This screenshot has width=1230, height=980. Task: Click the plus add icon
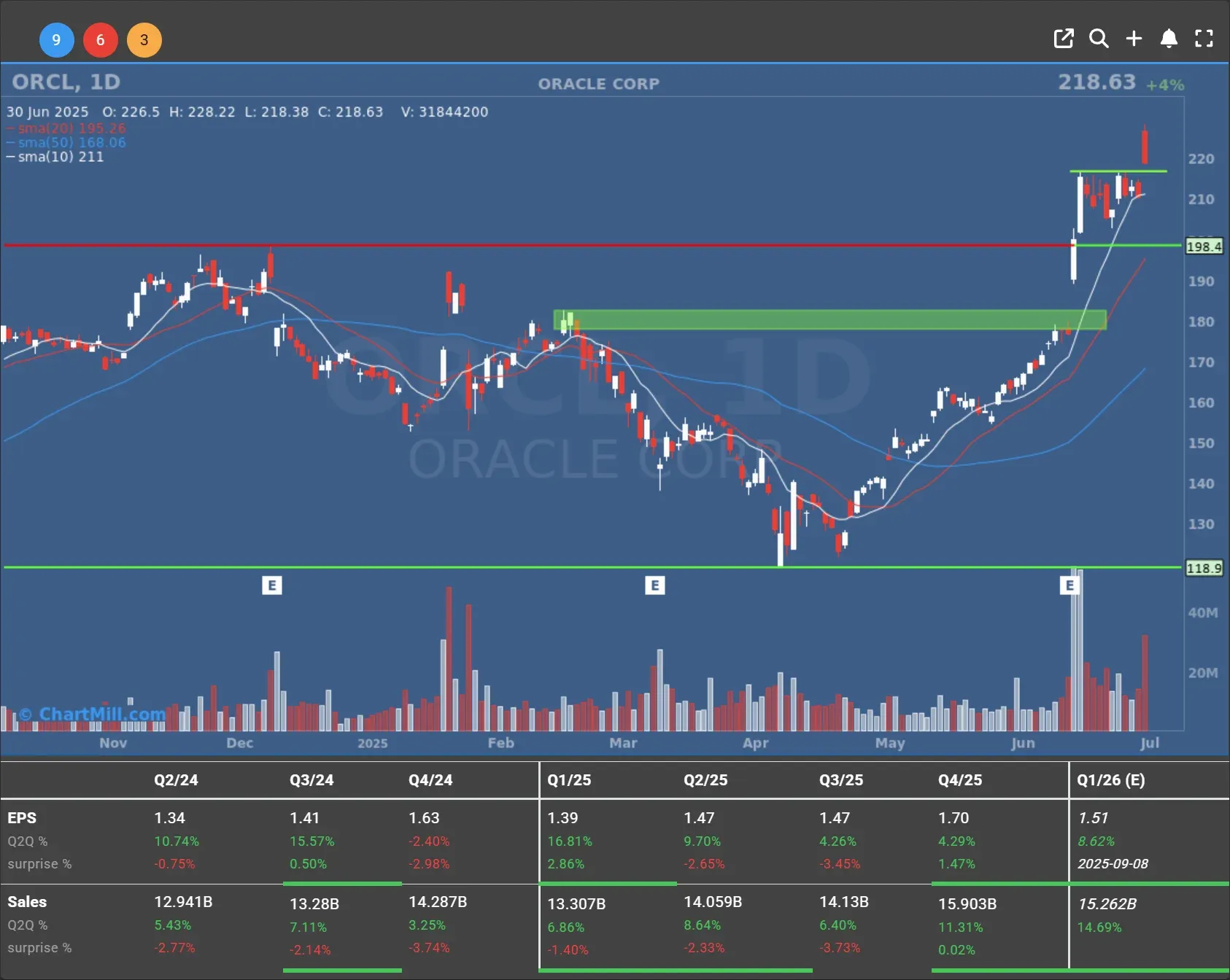tap(1134, 39)
